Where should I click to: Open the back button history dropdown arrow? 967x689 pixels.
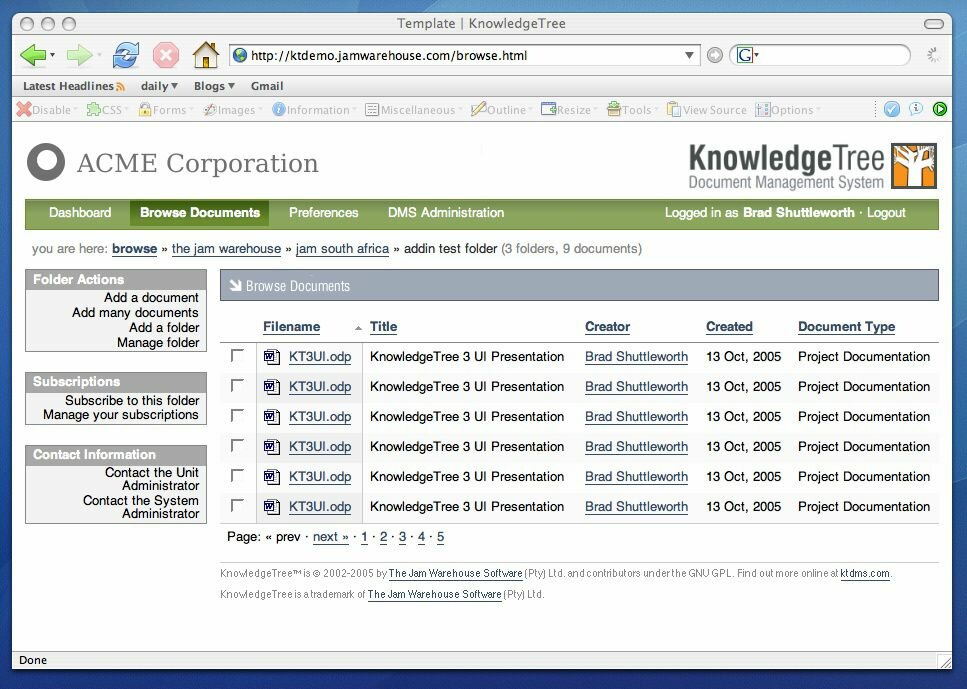tap(52, 55)
